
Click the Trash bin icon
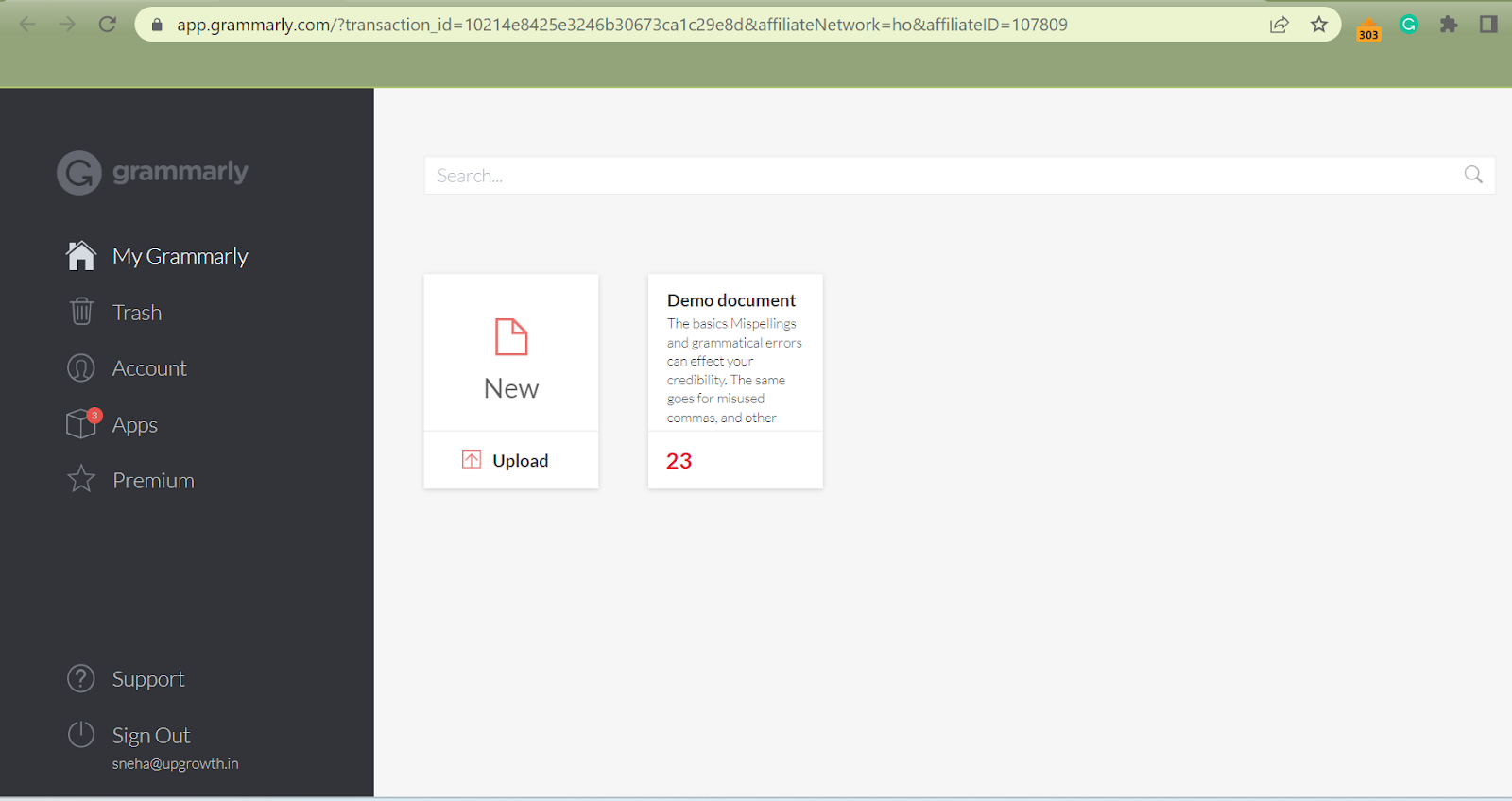point(81,311)
